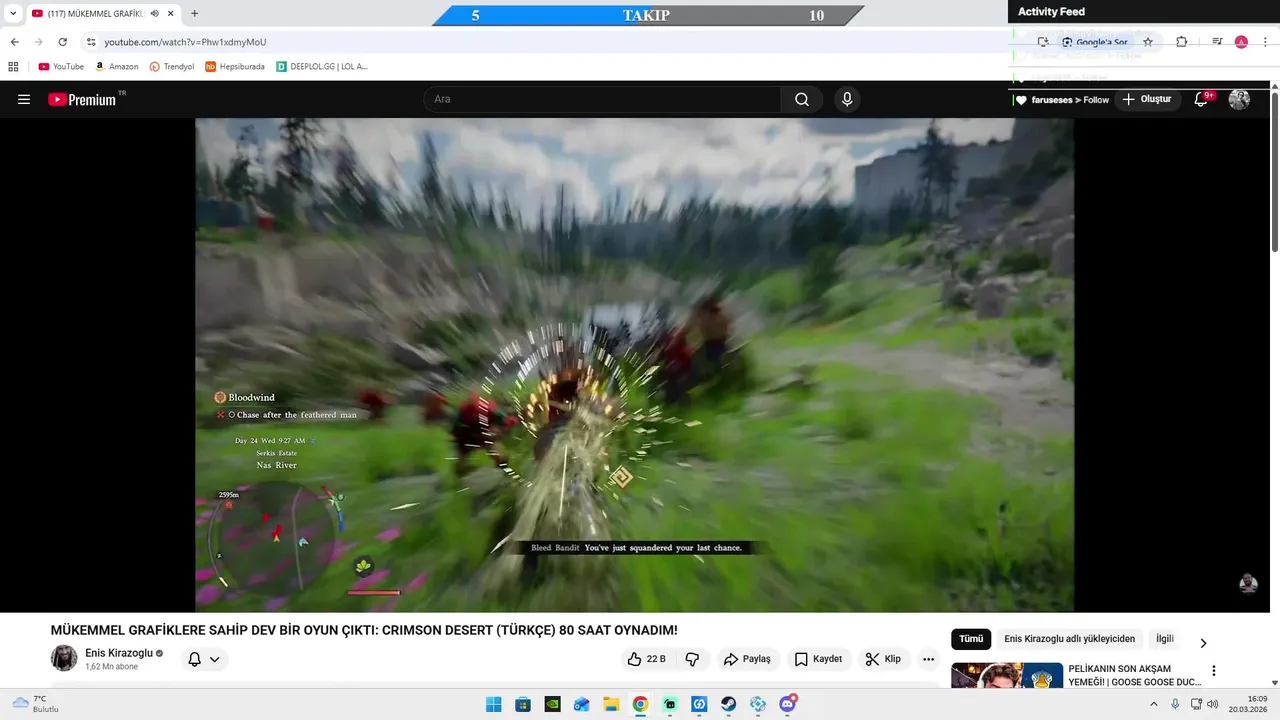The width and height of the screenshot is (1280, 720).
Task: Click Google'a Sor lens button
Action: coord(1095,42)
